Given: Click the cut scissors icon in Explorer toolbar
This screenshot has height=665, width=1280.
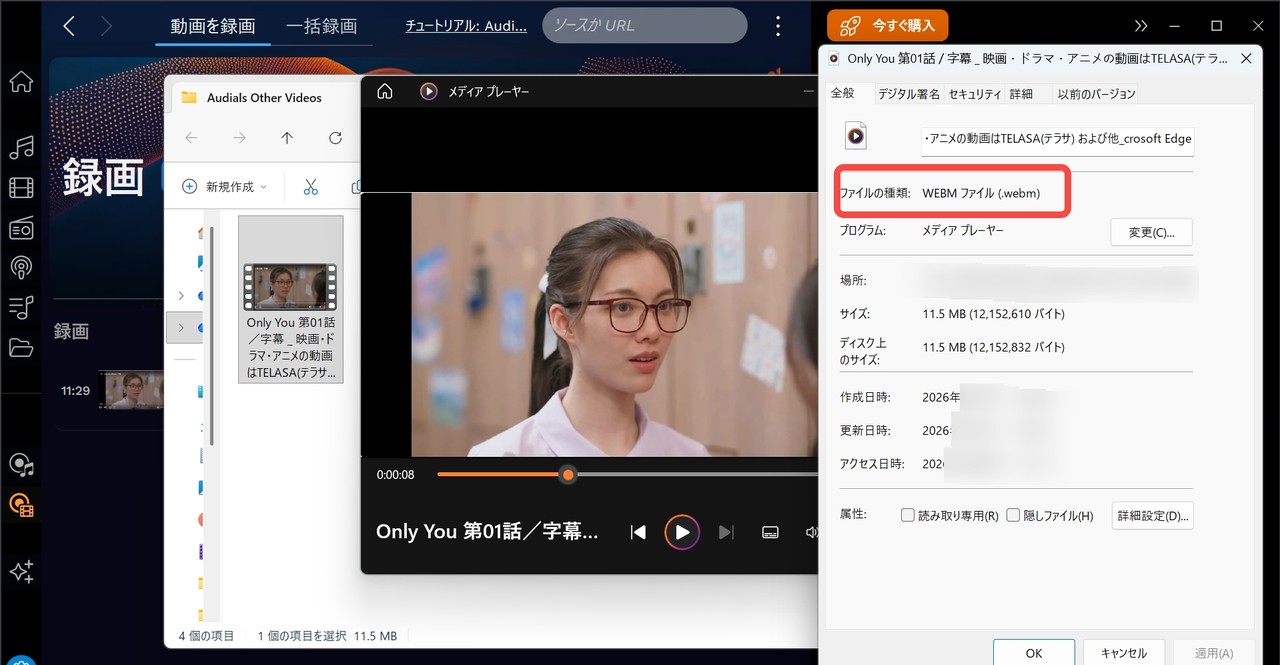Looking at the screenshot, I should point(310,187).
